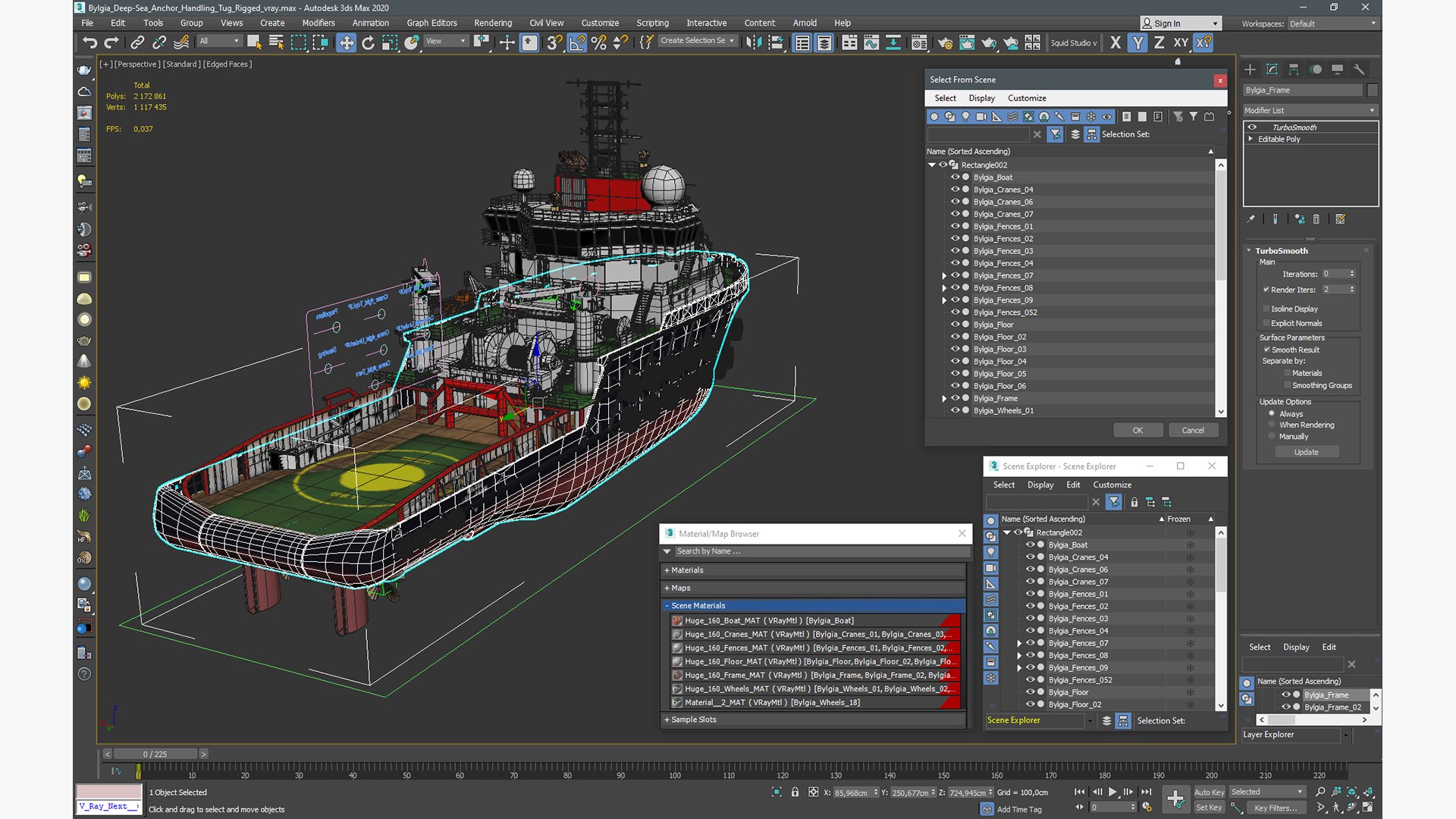Expand Bylgia_Fences_08 in Scene Explorer
Viewport: 1456px width, 819px height.
pyautogui.click(x=1019, y=656)
